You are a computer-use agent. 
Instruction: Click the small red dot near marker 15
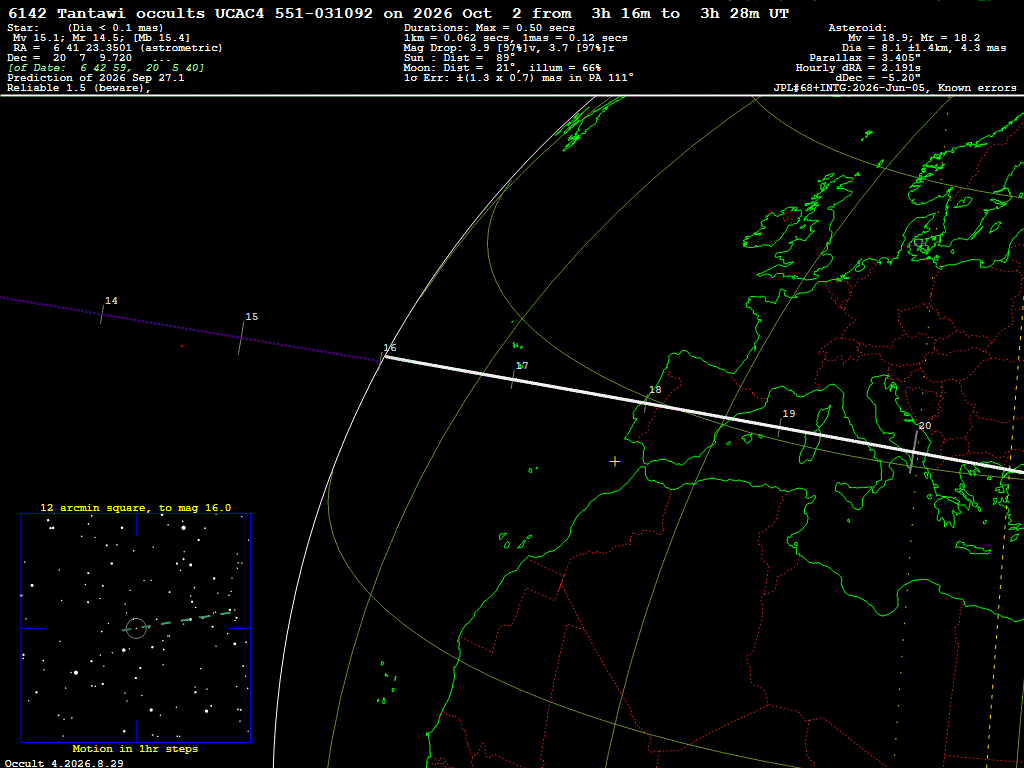coord(182,346)
